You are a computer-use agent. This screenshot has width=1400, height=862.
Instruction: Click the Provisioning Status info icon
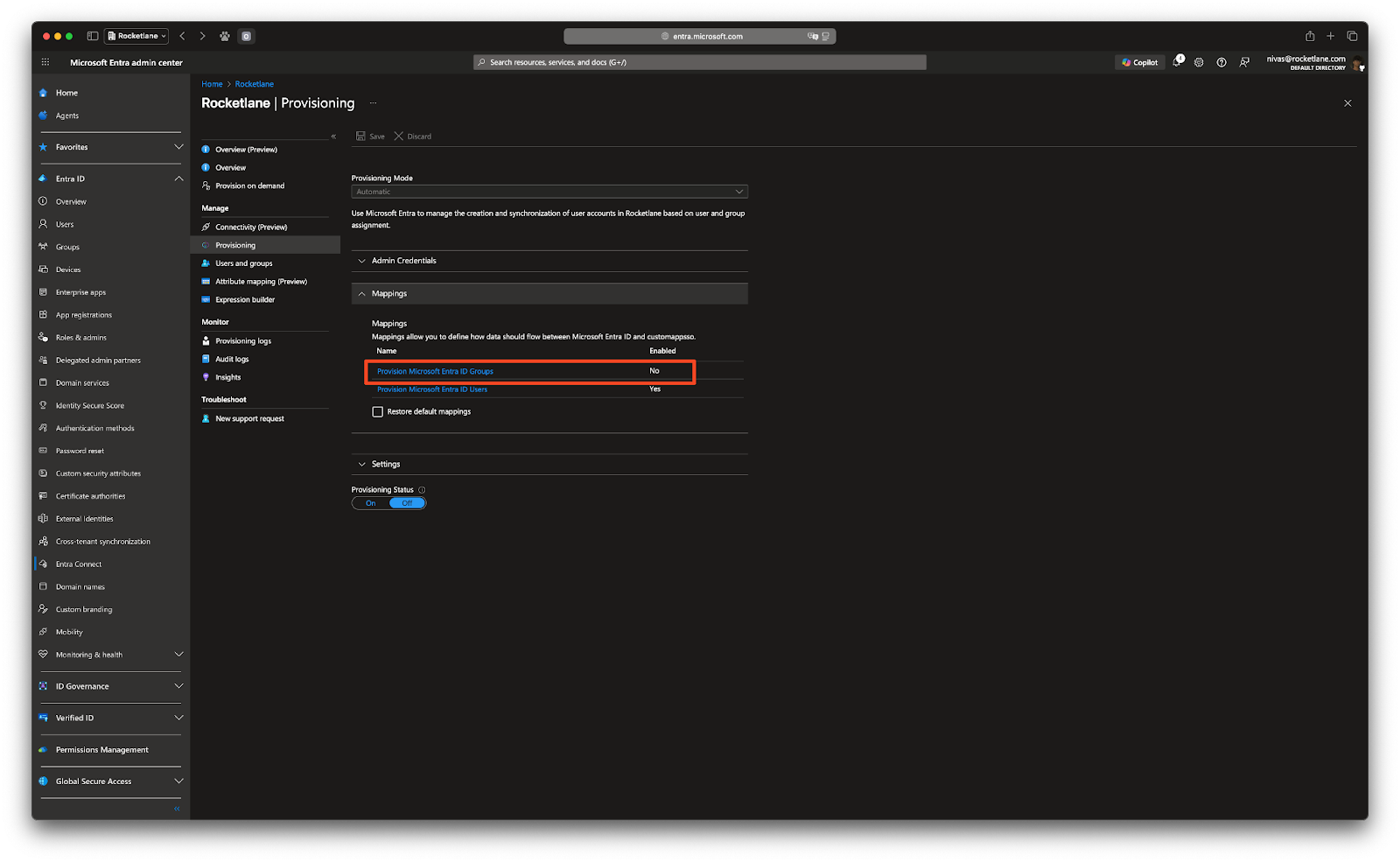tap(422, 490)
